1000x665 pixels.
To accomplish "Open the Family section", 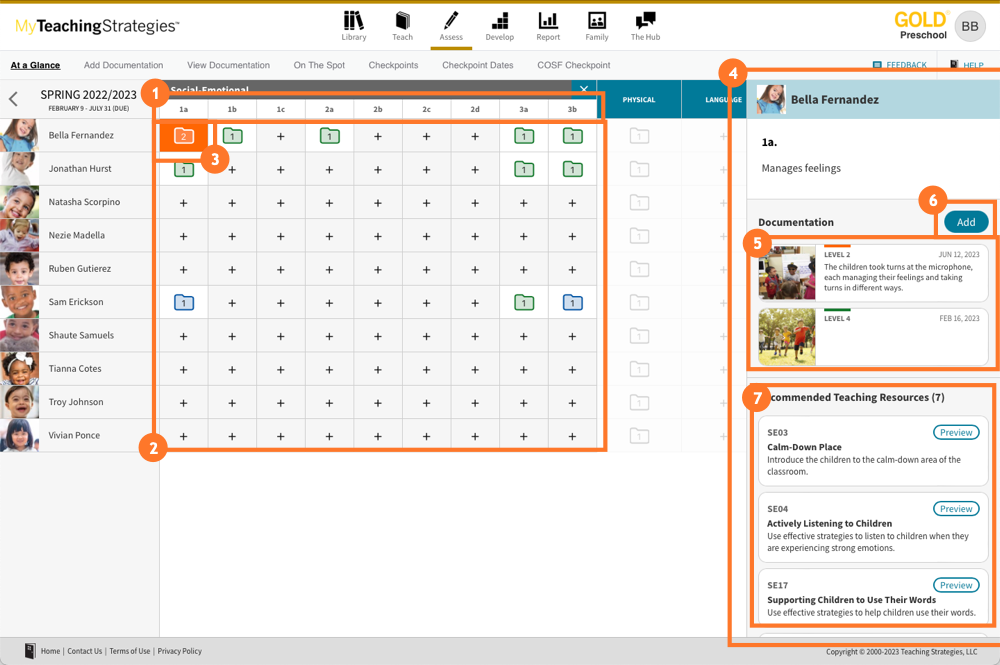I will pyautogui.click(x=596, y=26).
